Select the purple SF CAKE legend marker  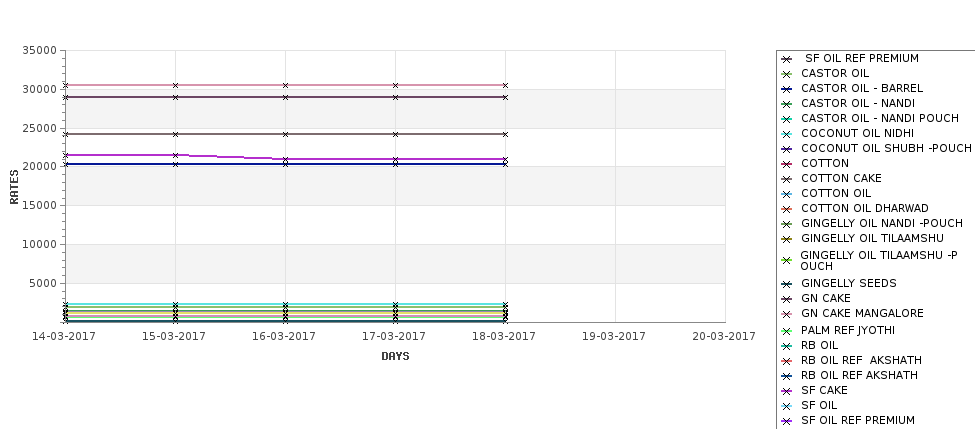[787, 391]
